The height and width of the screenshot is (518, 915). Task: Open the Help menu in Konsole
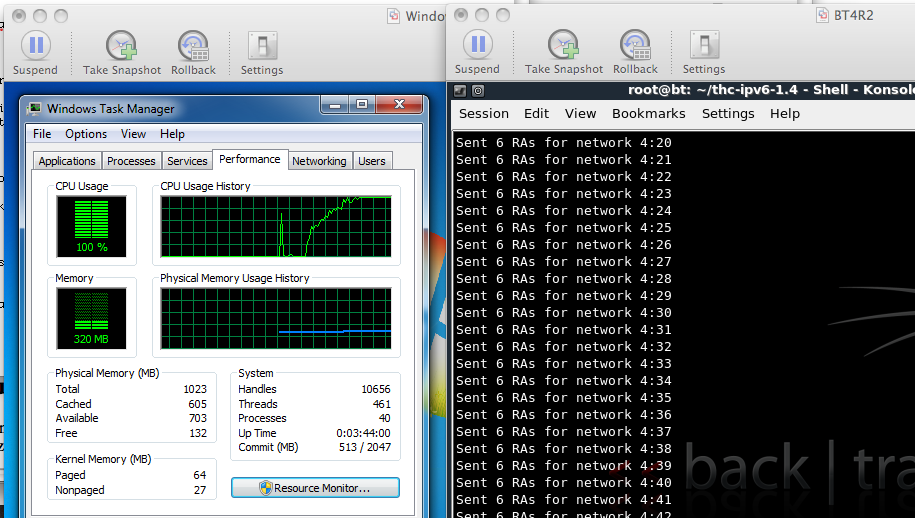pyautogui.click(x=784, y=113)
